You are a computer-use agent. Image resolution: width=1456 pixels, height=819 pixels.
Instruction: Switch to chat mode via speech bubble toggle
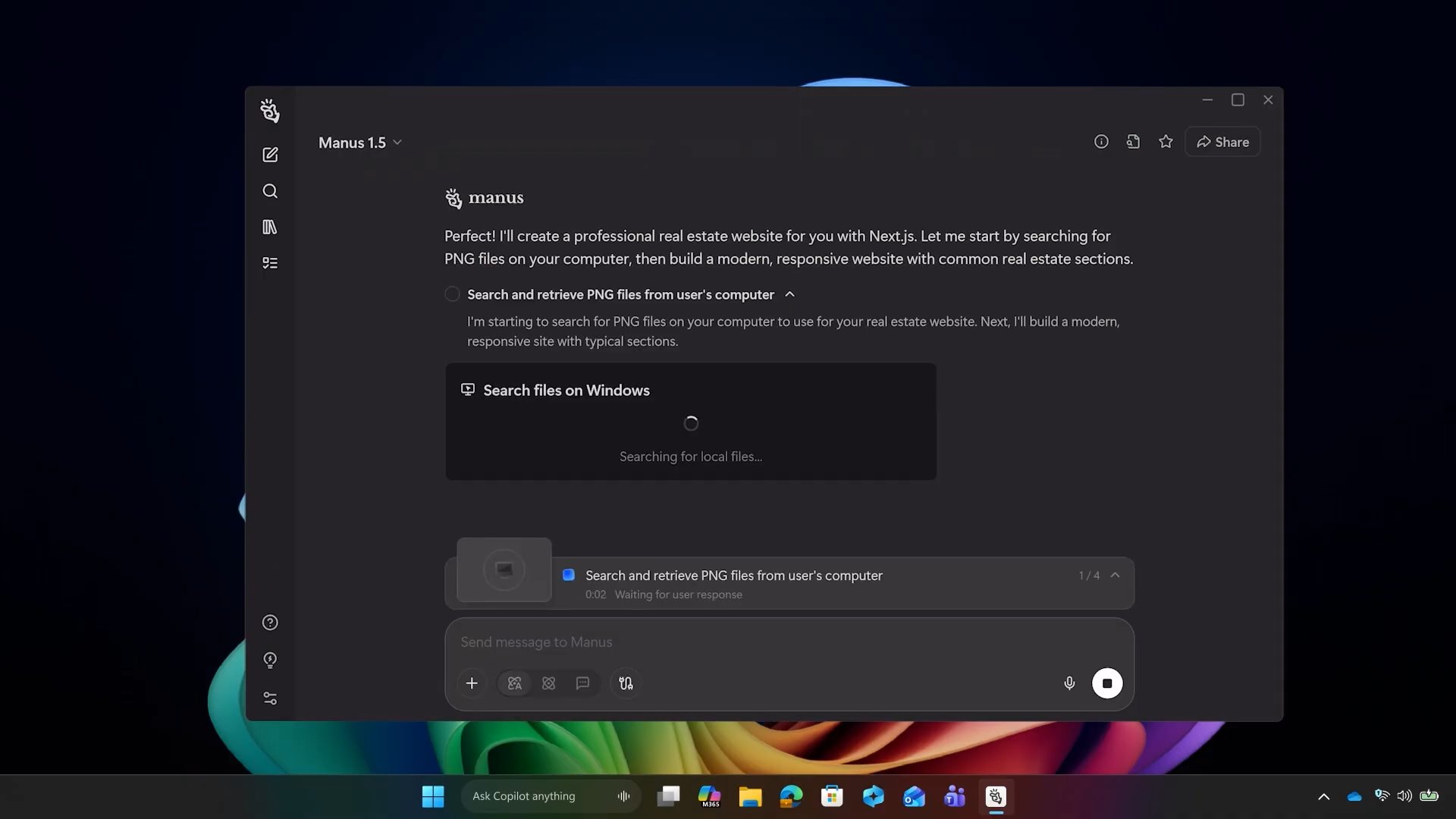582,682
